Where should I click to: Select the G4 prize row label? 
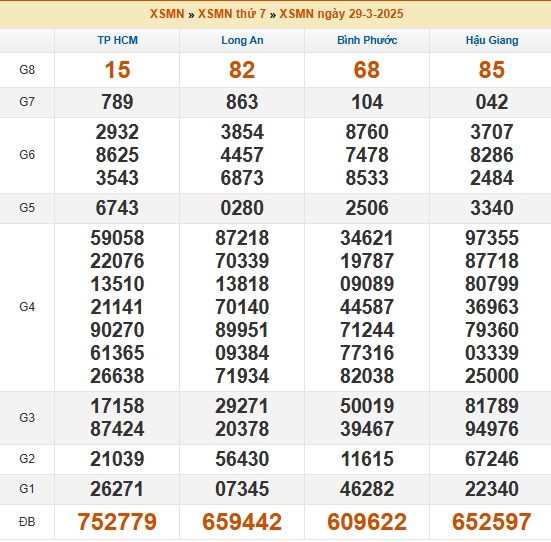click(x=27, y=307)
